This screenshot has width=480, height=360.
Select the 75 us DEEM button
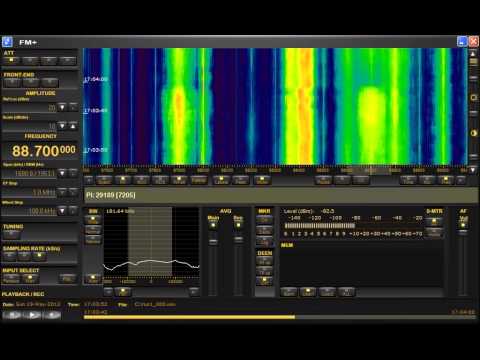click(x=264, y=272)
